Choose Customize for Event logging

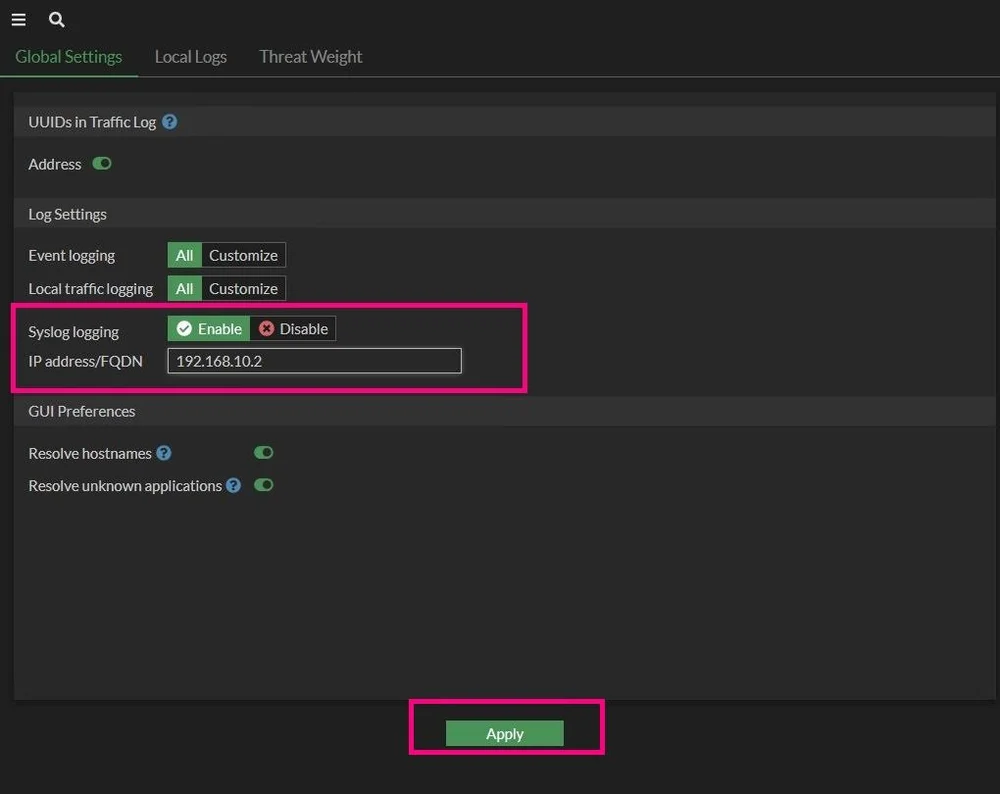click(x=243, y=255)
